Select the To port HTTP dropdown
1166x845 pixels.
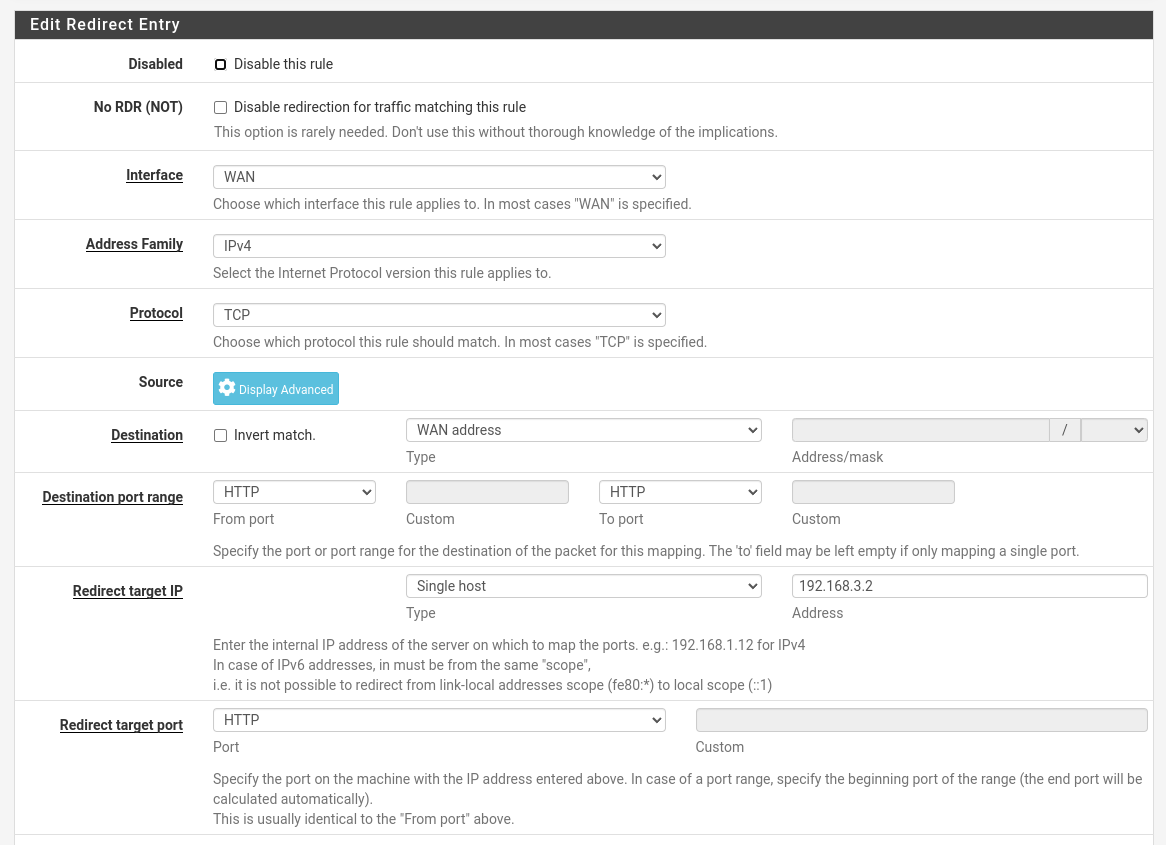coord(680,492)
